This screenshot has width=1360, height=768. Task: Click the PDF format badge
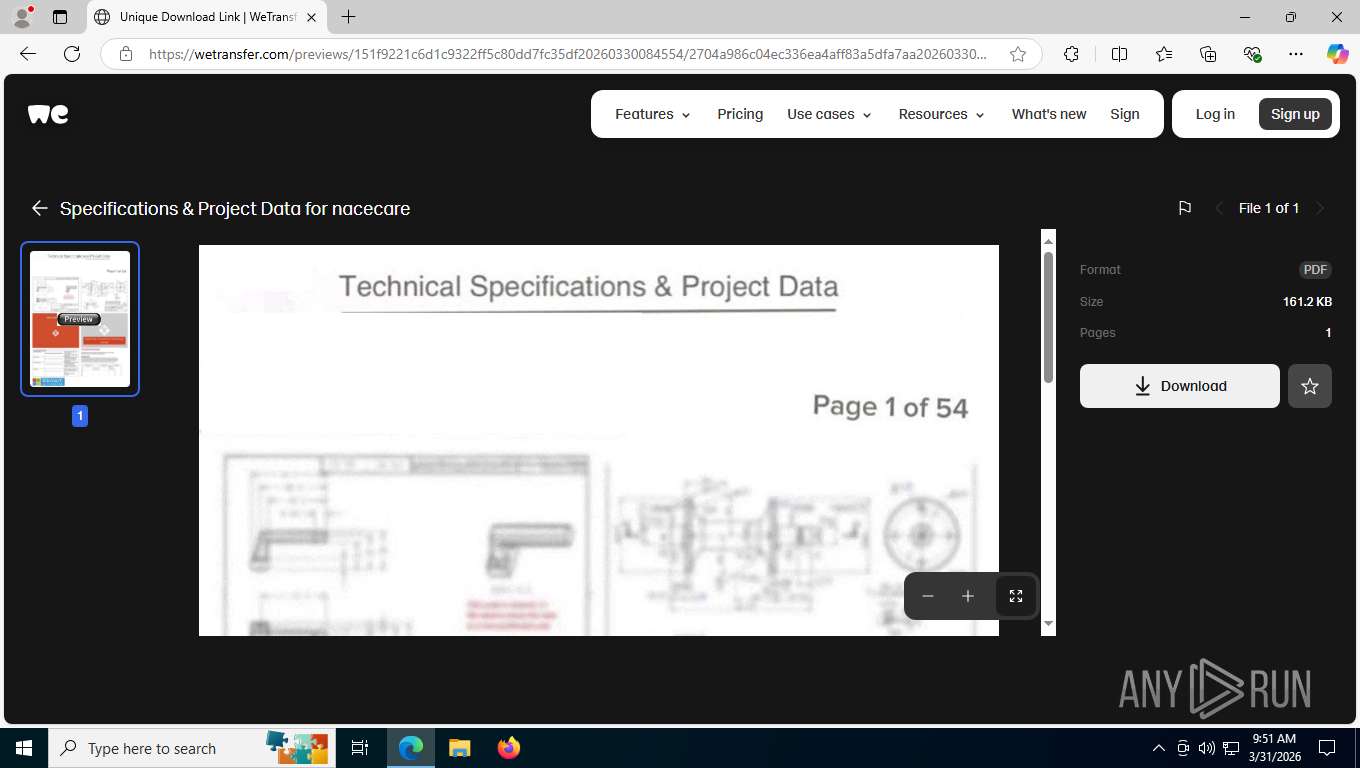point(1315,270)
